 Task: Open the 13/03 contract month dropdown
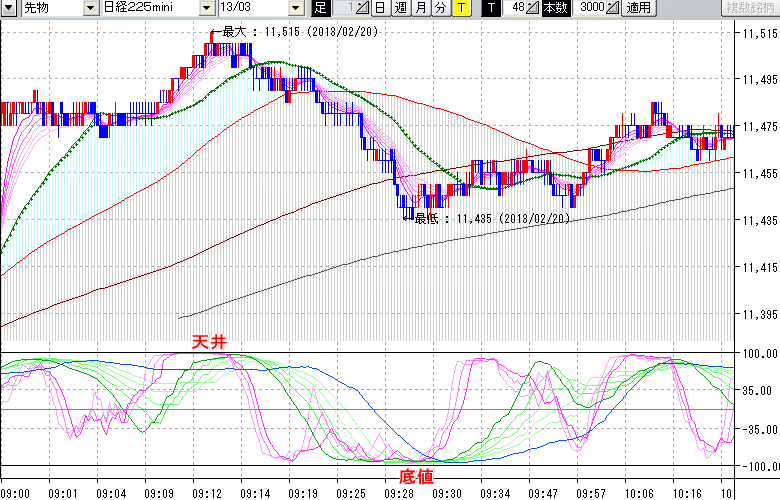296,8
